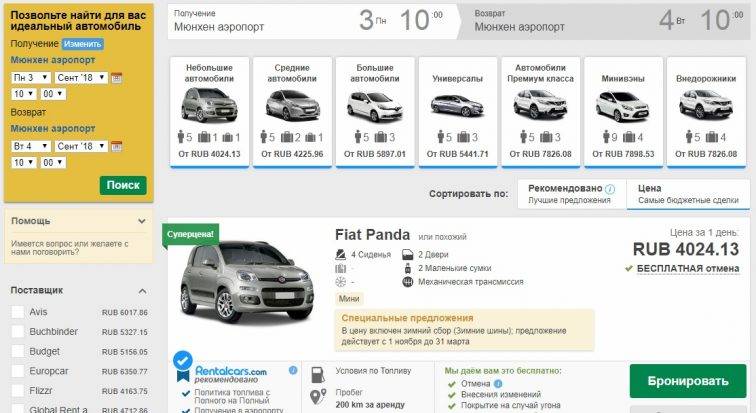Sort by Цена tab

point(688,194)
